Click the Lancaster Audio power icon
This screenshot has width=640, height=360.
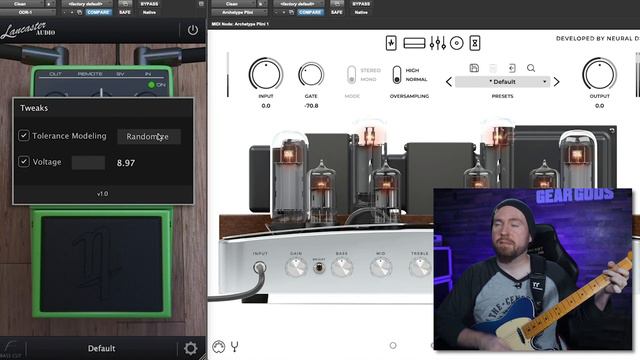click(193, 30)
